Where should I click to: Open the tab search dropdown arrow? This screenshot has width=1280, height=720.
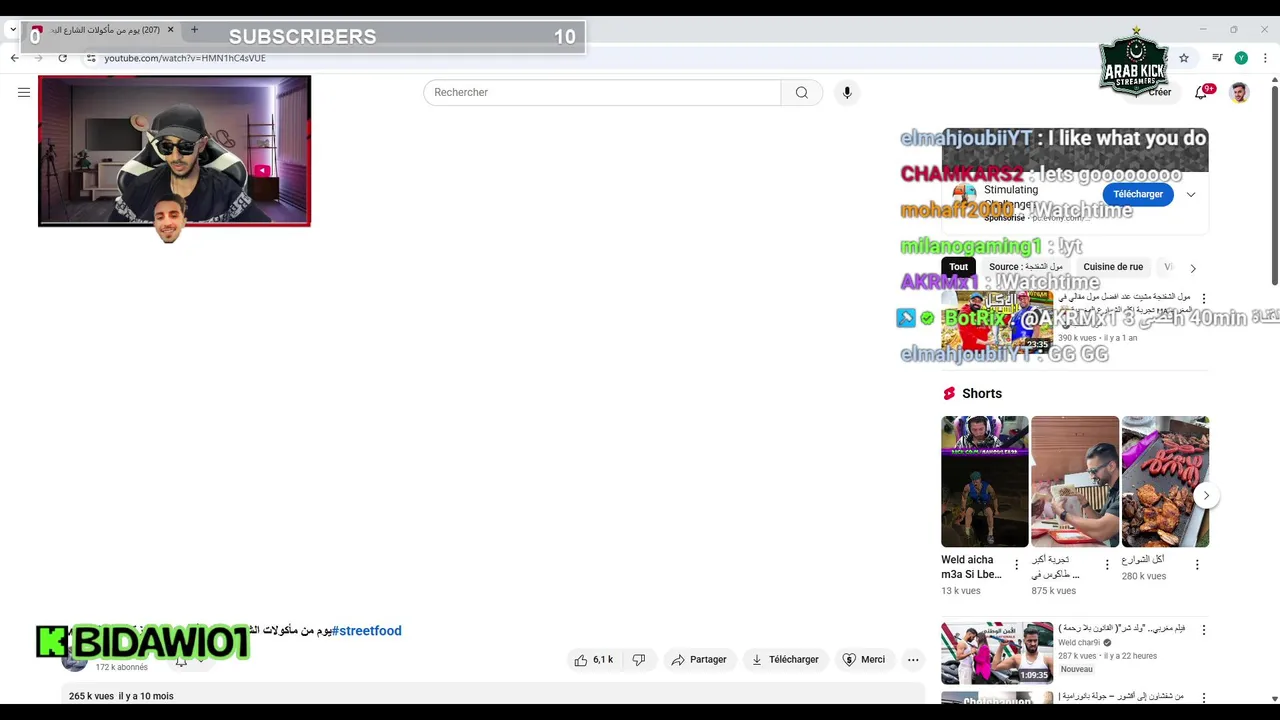tap(12, 30)
